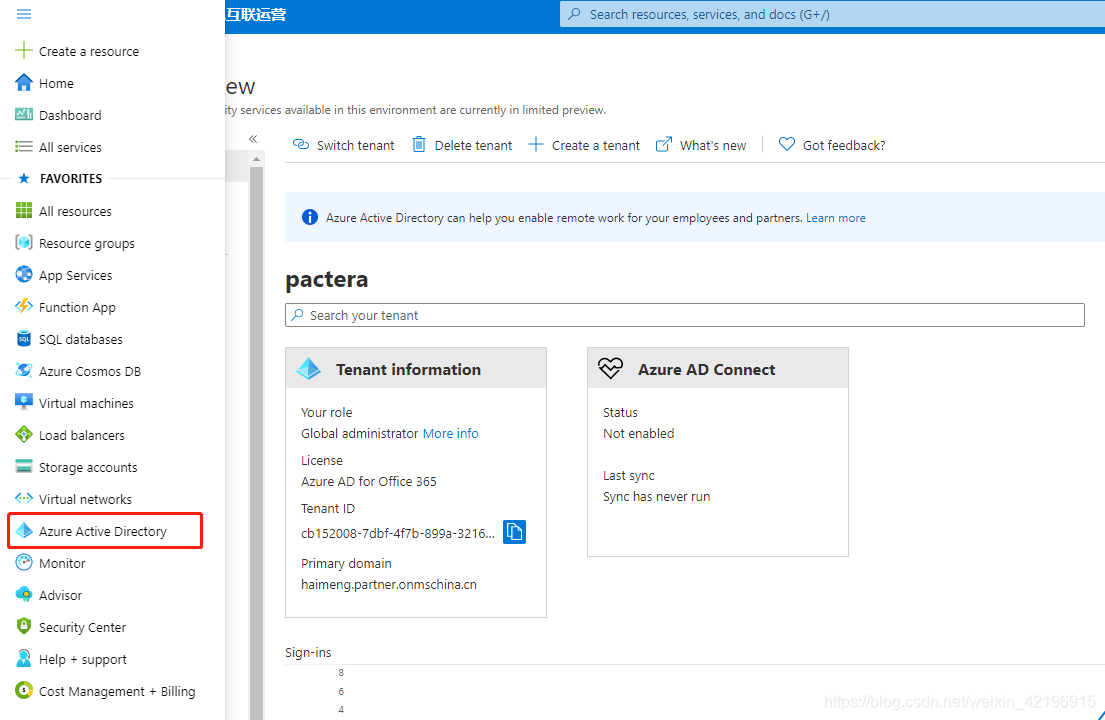
Task: Click the All resources grid icon
Action: point(23,211)
